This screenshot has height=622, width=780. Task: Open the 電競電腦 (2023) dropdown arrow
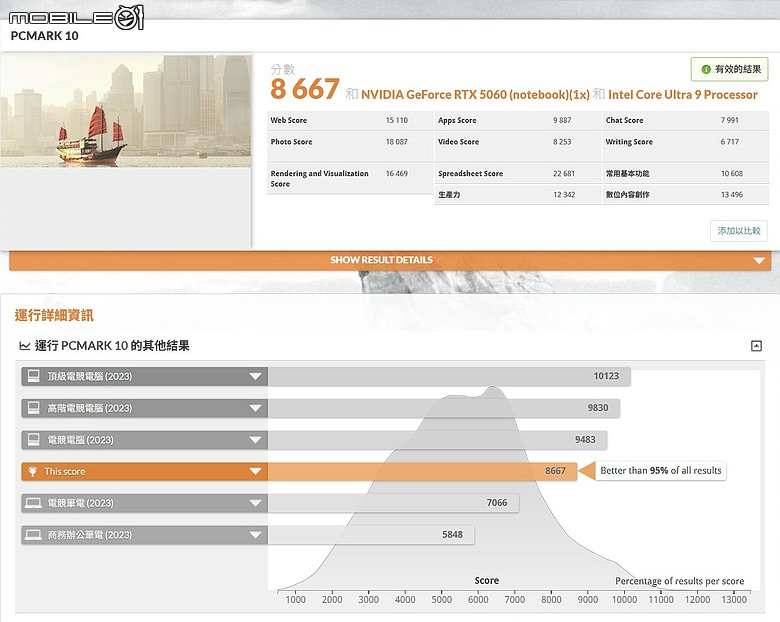coord(255,440)
